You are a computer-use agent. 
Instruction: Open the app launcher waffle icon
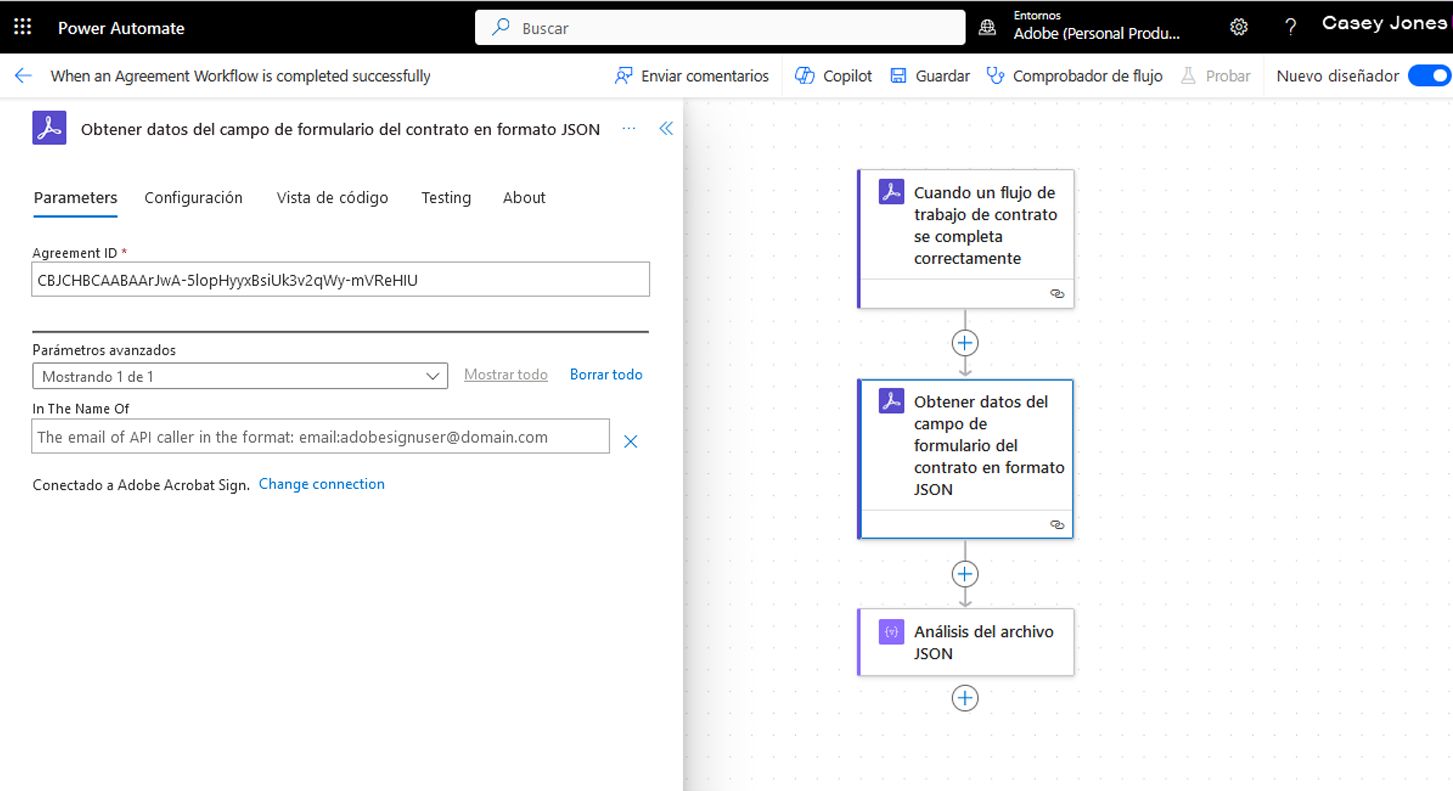[x=22, y=27]
